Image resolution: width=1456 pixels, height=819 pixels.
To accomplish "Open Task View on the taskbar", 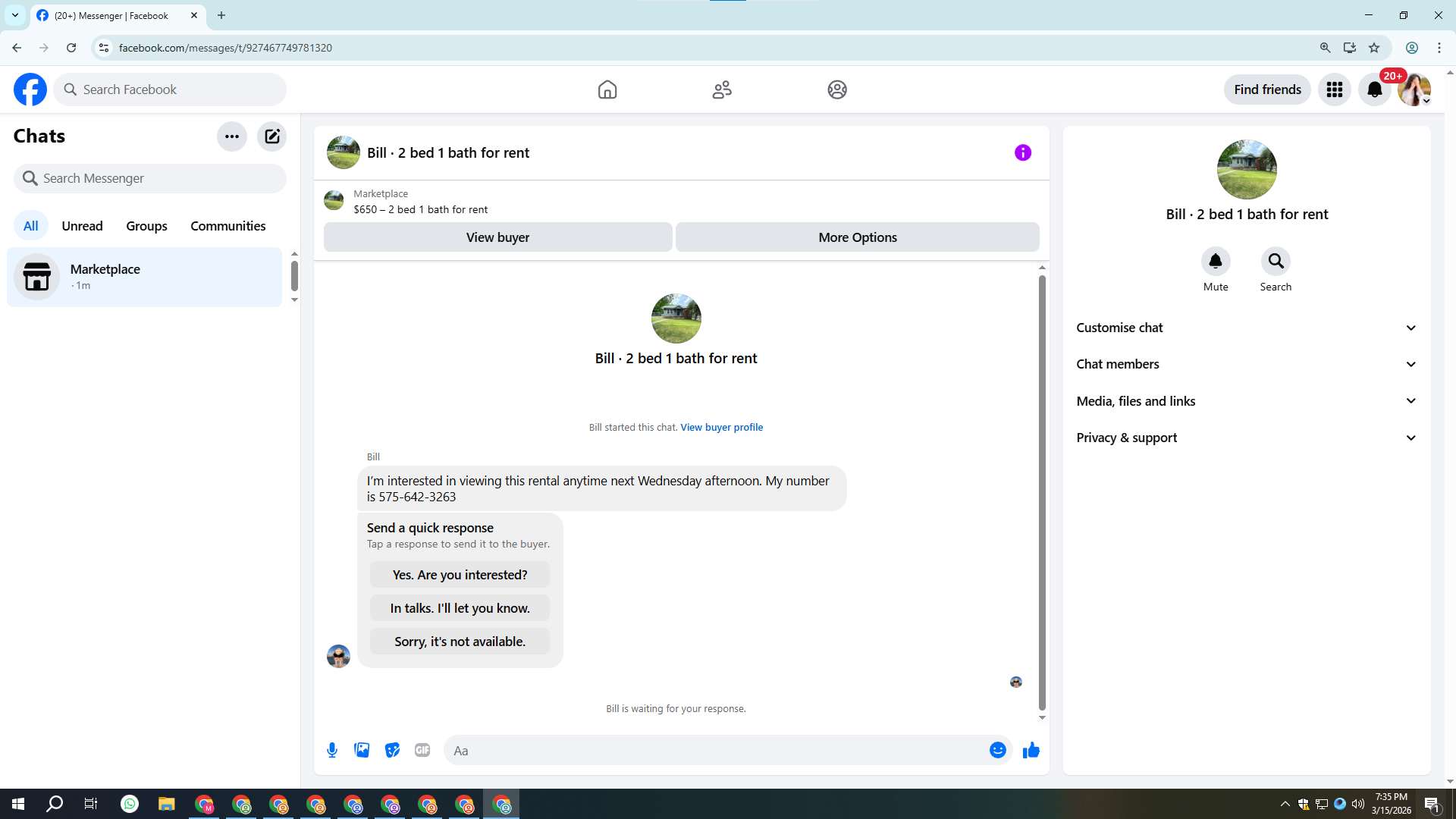I will pyautogui.click(x=91, y=804).
